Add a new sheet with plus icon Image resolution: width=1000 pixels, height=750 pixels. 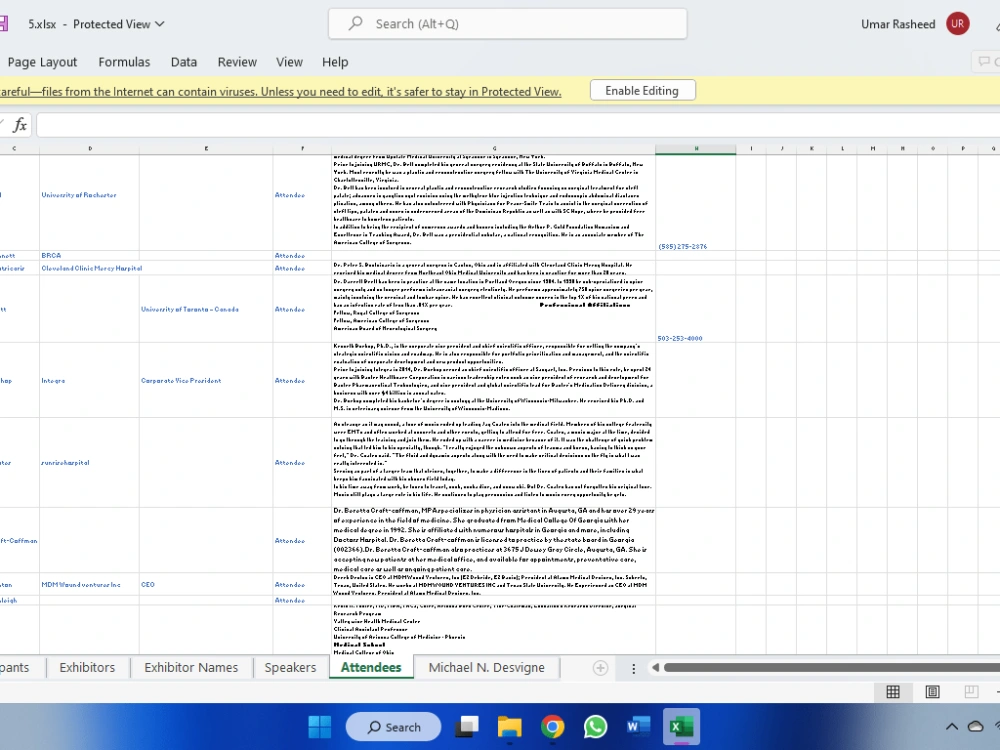point(599,668)
